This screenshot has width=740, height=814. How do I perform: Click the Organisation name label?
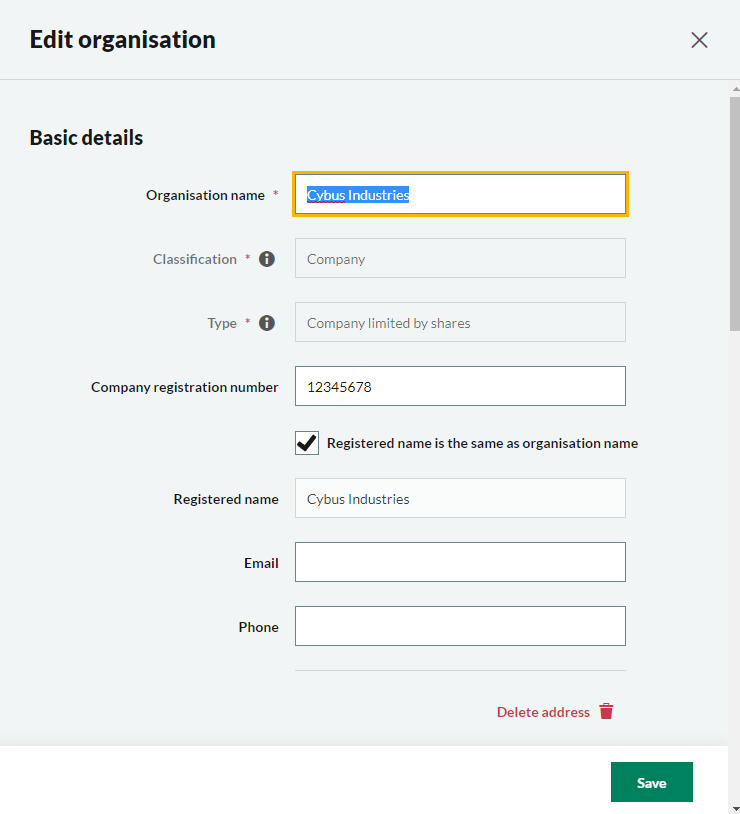click(x=205, y=195)
